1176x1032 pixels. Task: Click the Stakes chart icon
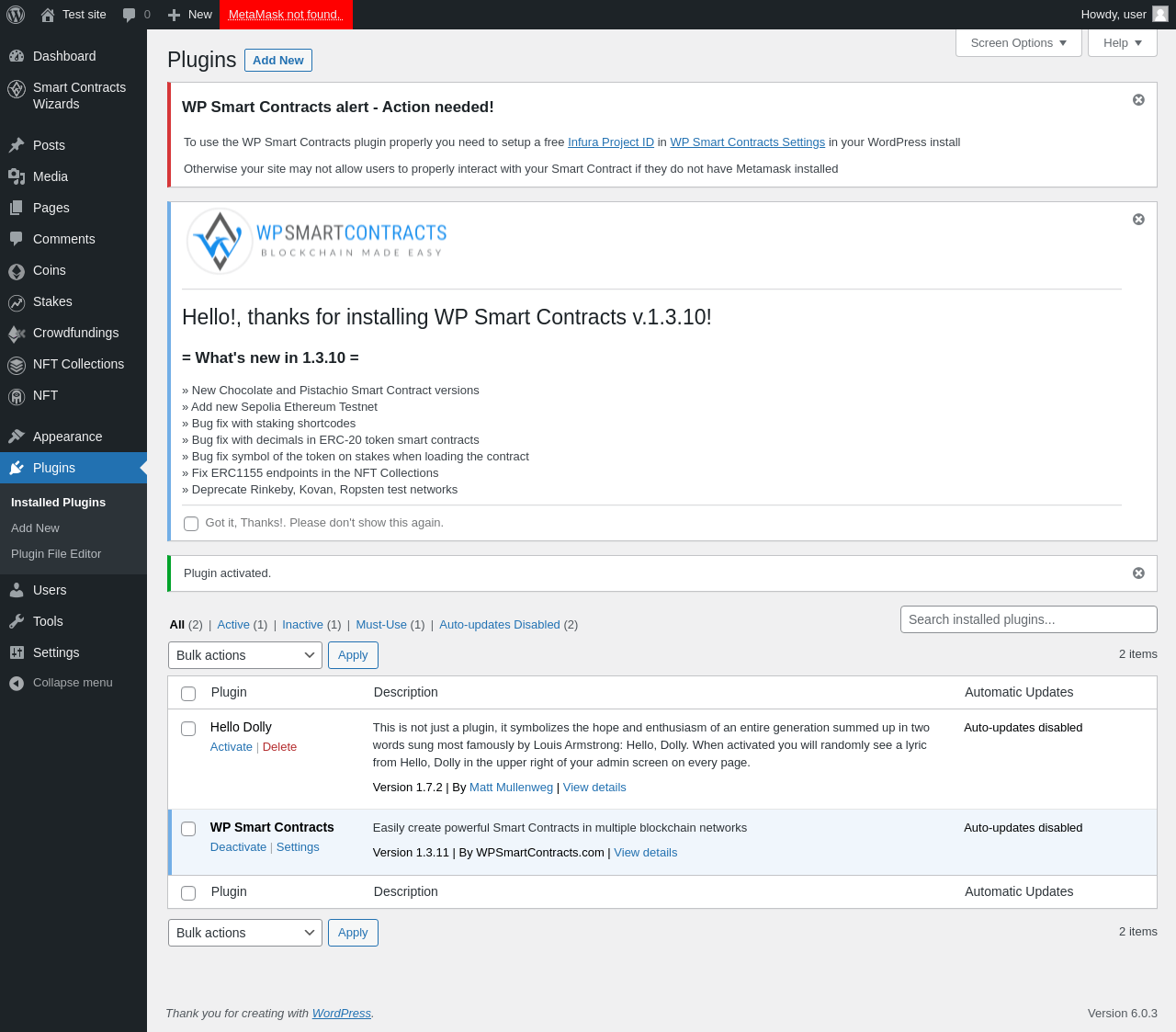point(17,301)
